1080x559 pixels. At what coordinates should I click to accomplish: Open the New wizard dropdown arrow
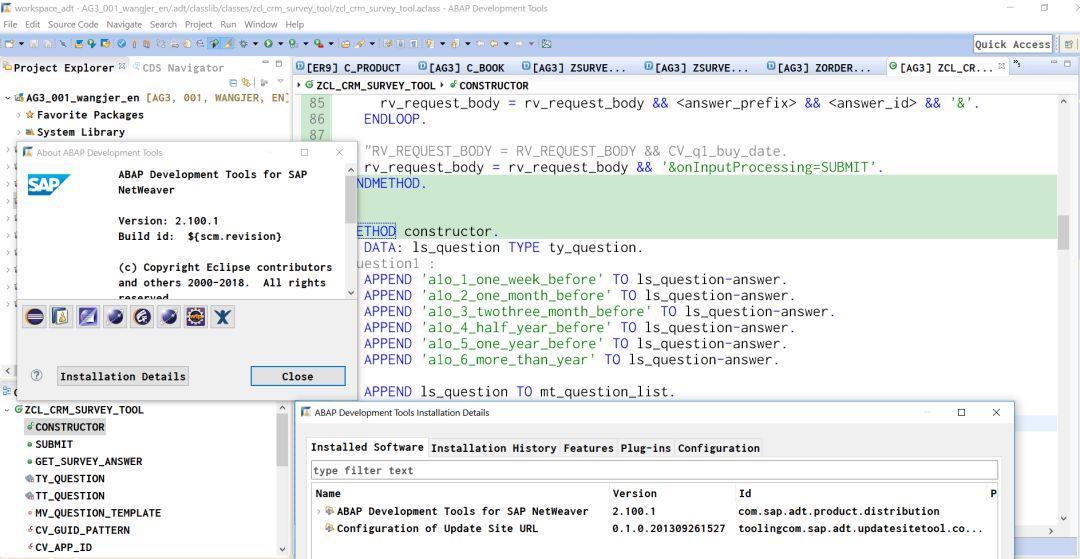pyautogui.click(x=21, y=43)
